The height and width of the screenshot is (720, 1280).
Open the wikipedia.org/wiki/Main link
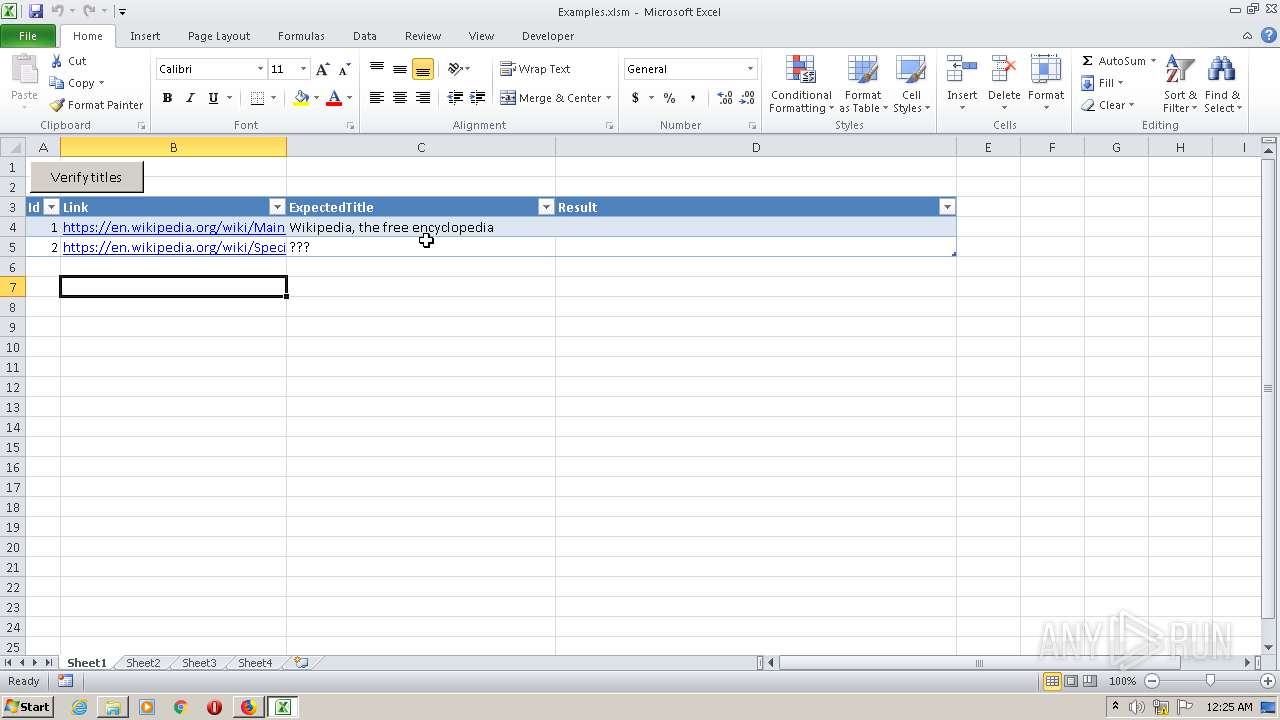click(x=174, y=227)
